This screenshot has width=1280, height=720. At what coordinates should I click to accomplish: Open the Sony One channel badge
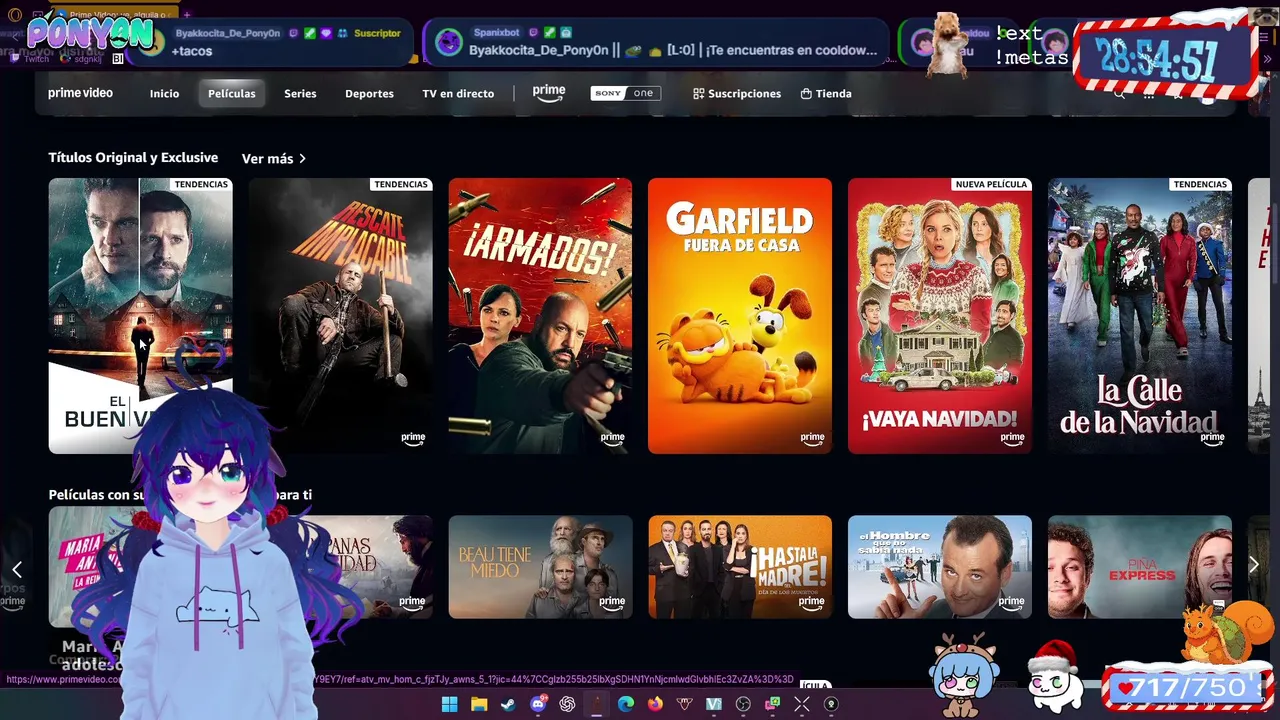tap(626, 93)
